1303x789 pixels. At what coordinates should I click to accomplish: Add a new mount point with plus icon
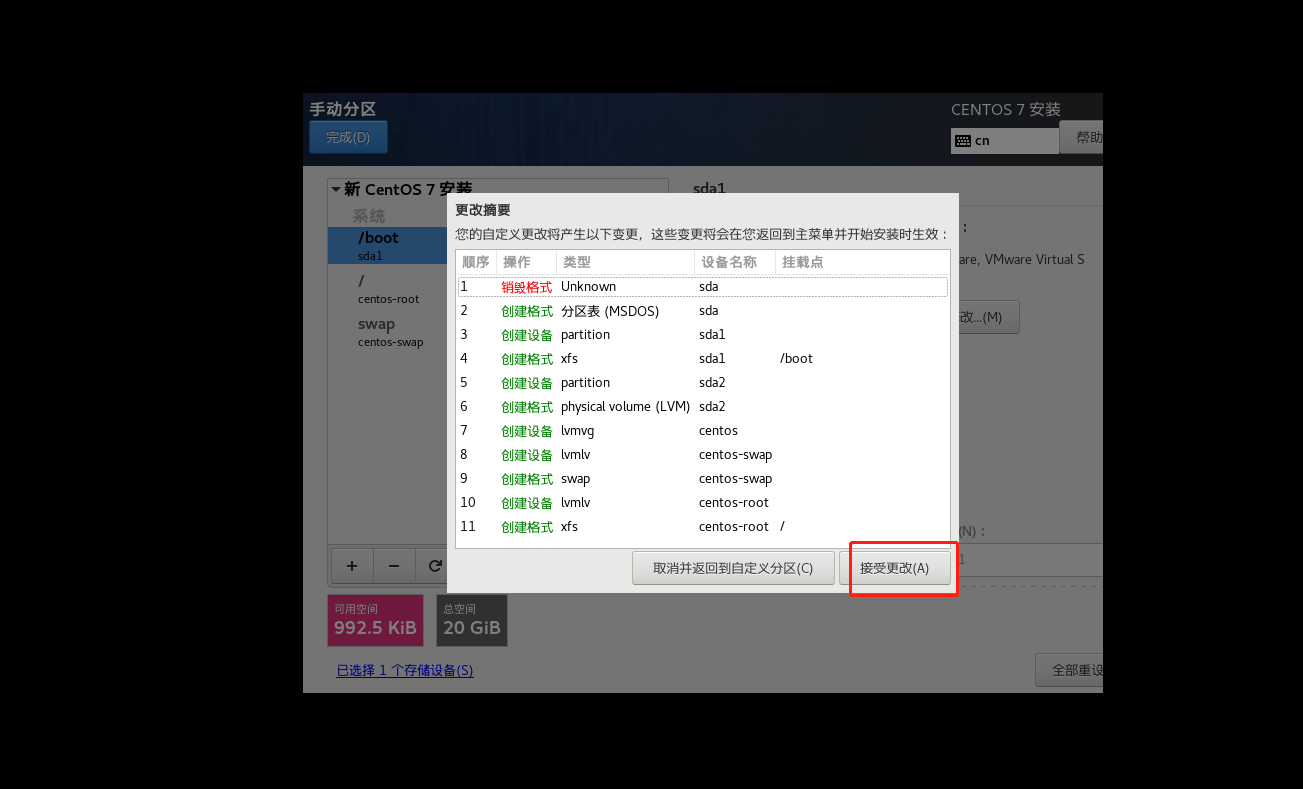352,566
